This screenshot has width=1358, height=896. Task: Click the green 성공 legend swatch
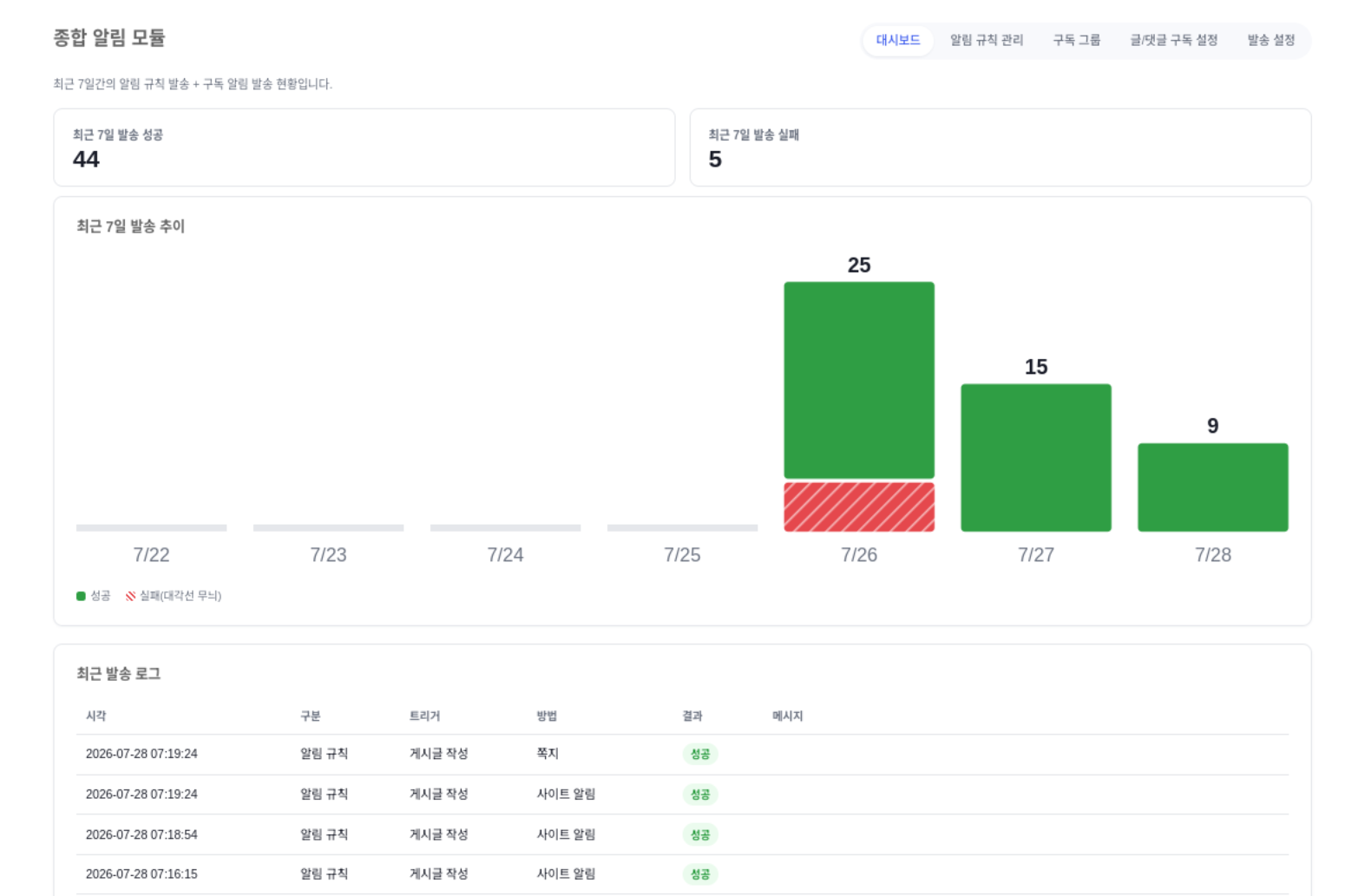(x=81, y=596)
